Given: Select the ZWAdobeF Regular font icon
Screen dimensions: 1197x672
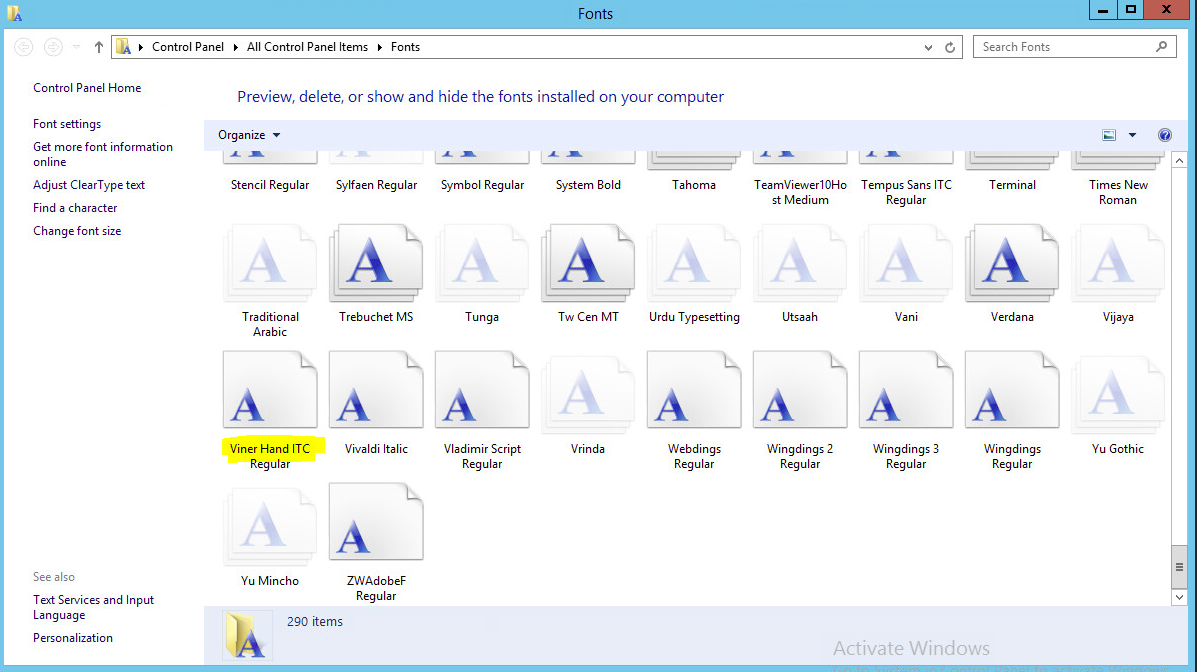Looking at the screenshot, I should click(x=376, y=522).
